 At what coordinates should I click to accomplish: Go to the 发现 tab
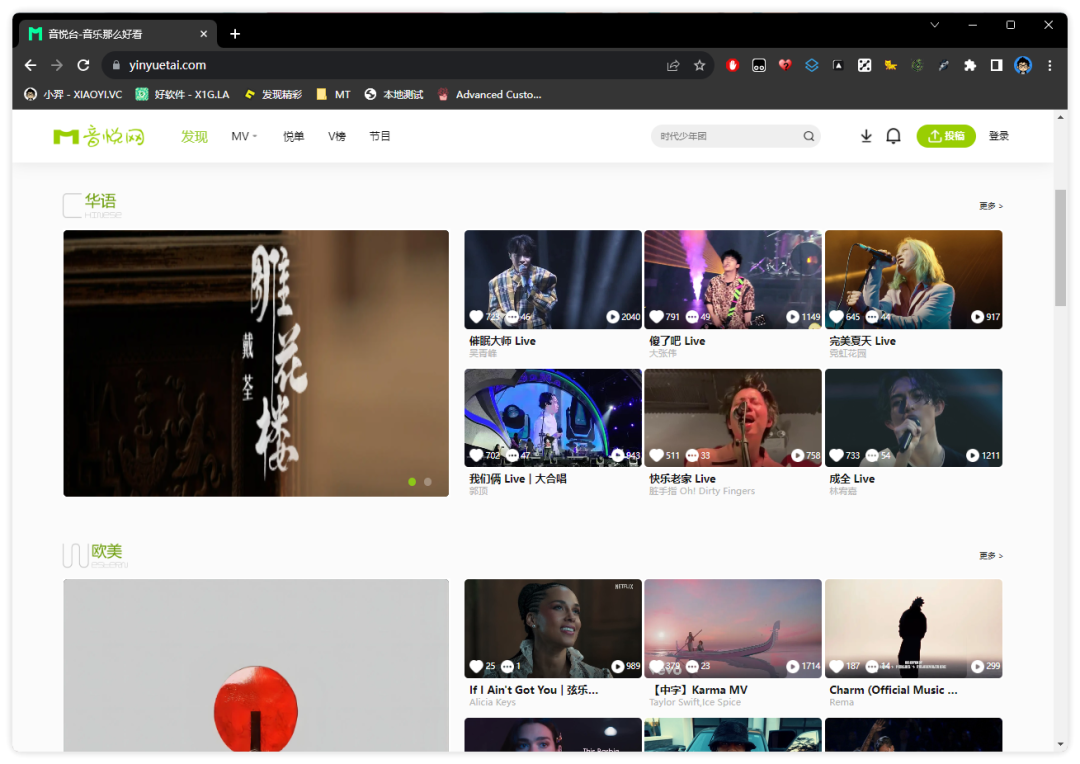[194, 136]
